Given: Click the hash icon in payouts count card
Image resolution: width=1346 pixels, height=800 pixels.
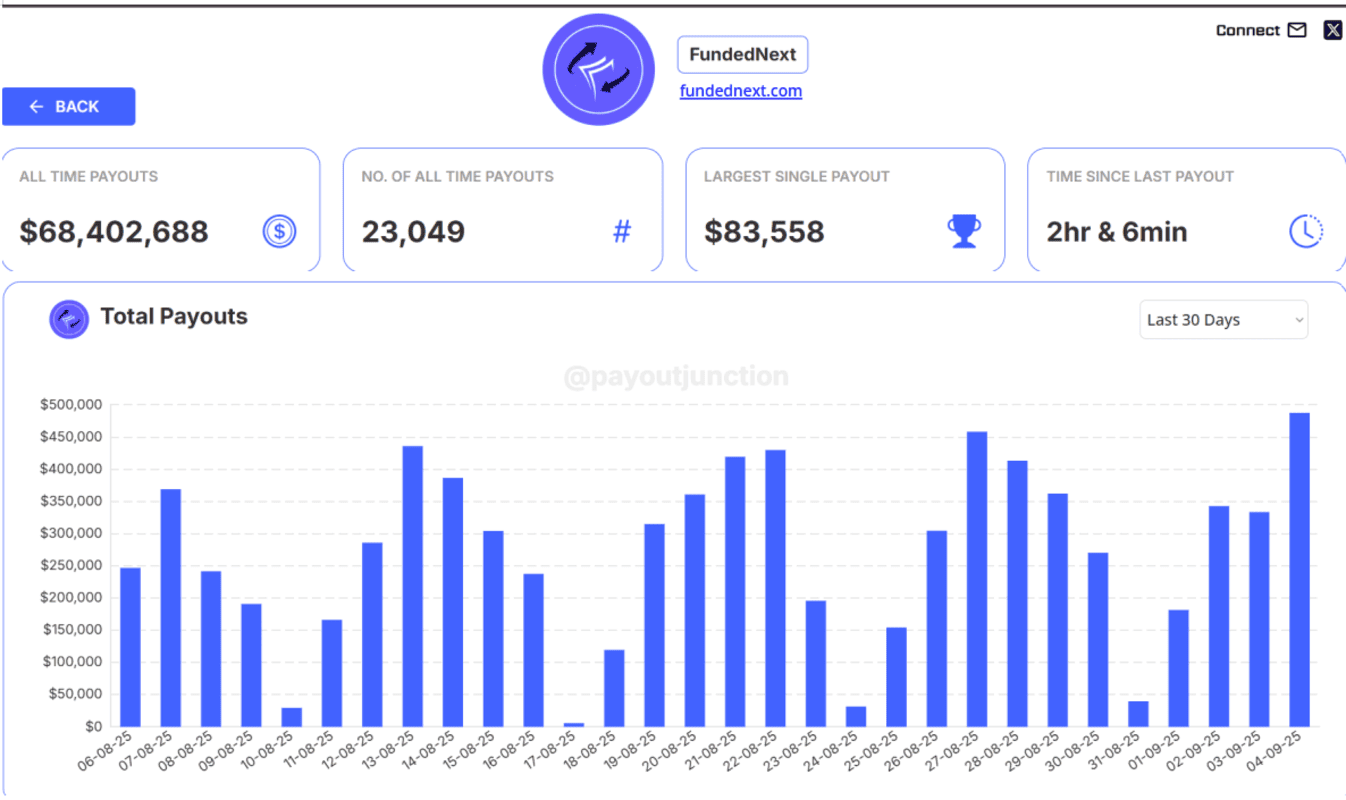Looking at the screenshot, I should click(x=622, y=232).
